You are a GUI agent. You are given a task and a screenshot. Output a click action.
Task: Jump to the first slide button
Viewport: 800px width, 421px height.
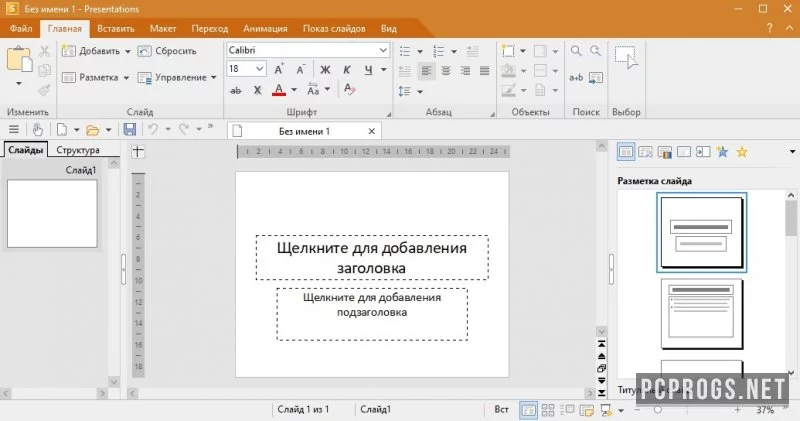pos(602,344)
